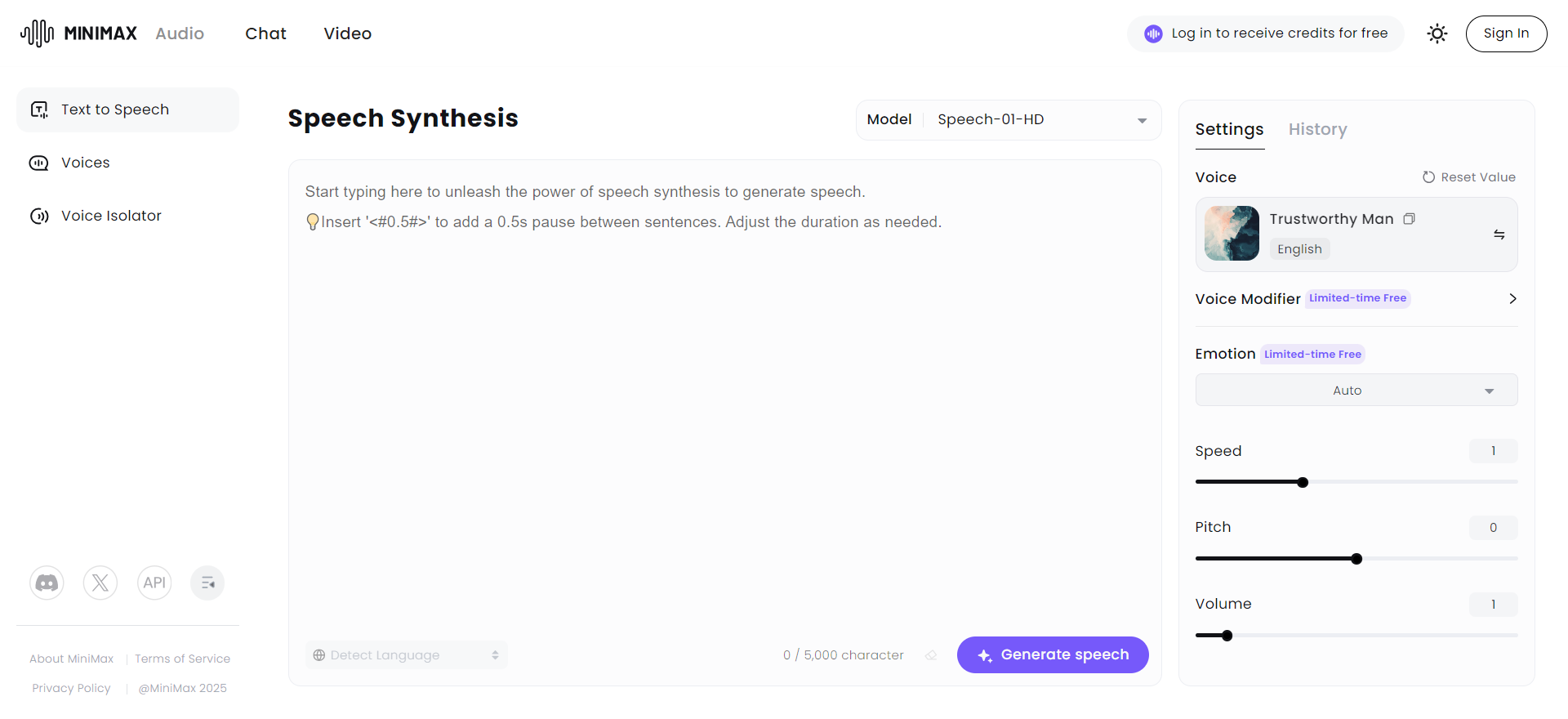This screenshot has height=719, width=1568.
Task: Click the Pitch slider handle
Action: coord(1356,559)
